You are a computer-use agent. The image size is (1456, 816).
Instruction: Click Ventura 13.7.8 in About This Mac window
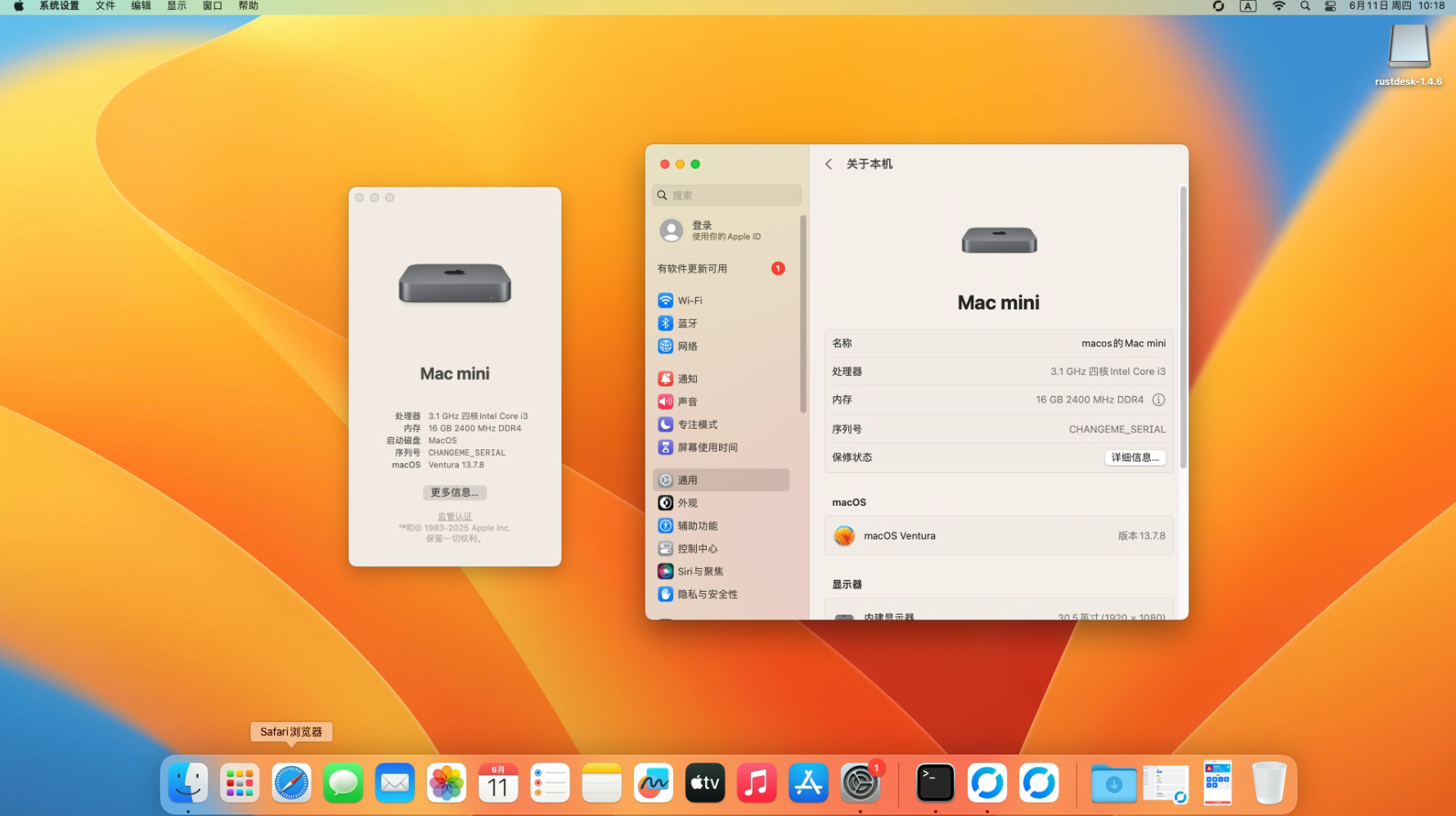(x=456, y=465)
